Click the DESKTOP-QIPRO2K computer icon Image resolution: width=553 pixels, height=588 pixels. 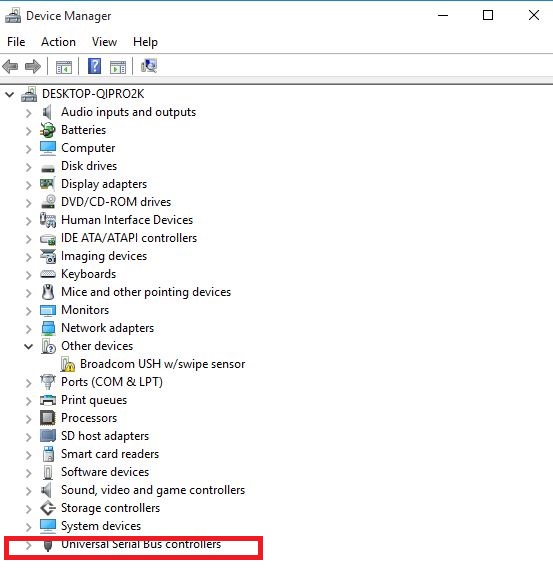[29, 94]
